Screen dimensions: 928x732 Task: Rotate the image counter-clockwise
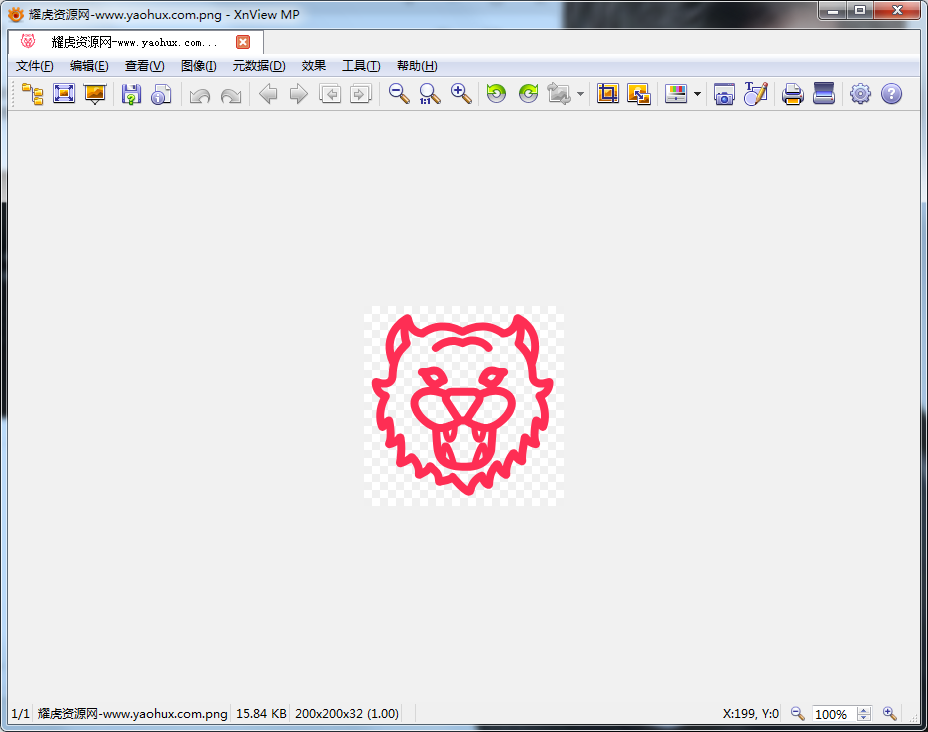click(496, 95)
